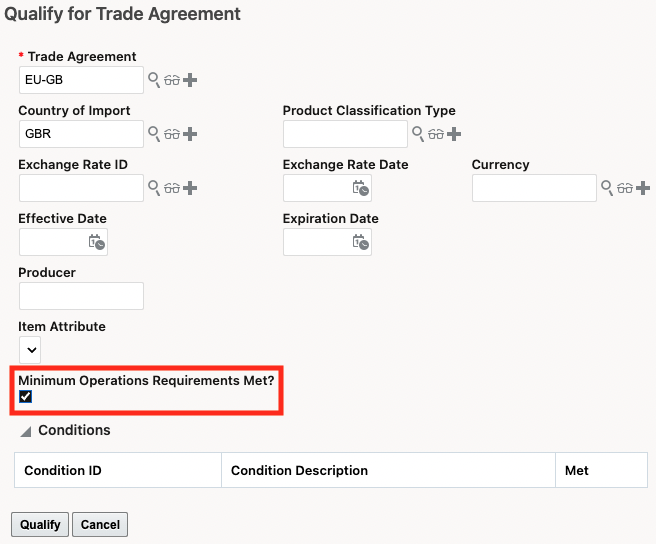Viewport: 656px width, 544px height.
Task: Click the Cancel button
Action: click(x=100, y=524)
